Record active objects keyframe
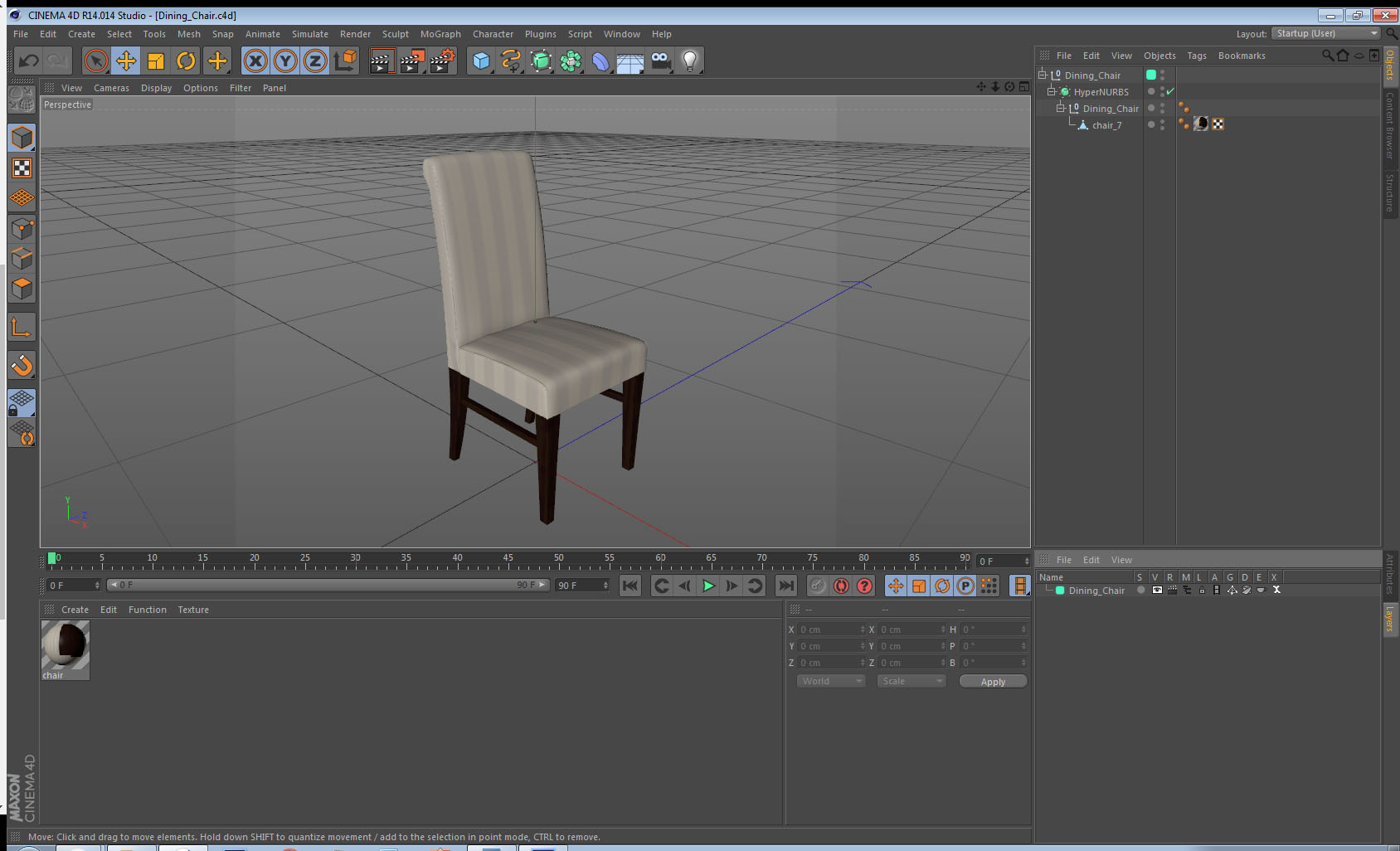The height and width of the screenshot is (851, 1400). coord(818,586)
